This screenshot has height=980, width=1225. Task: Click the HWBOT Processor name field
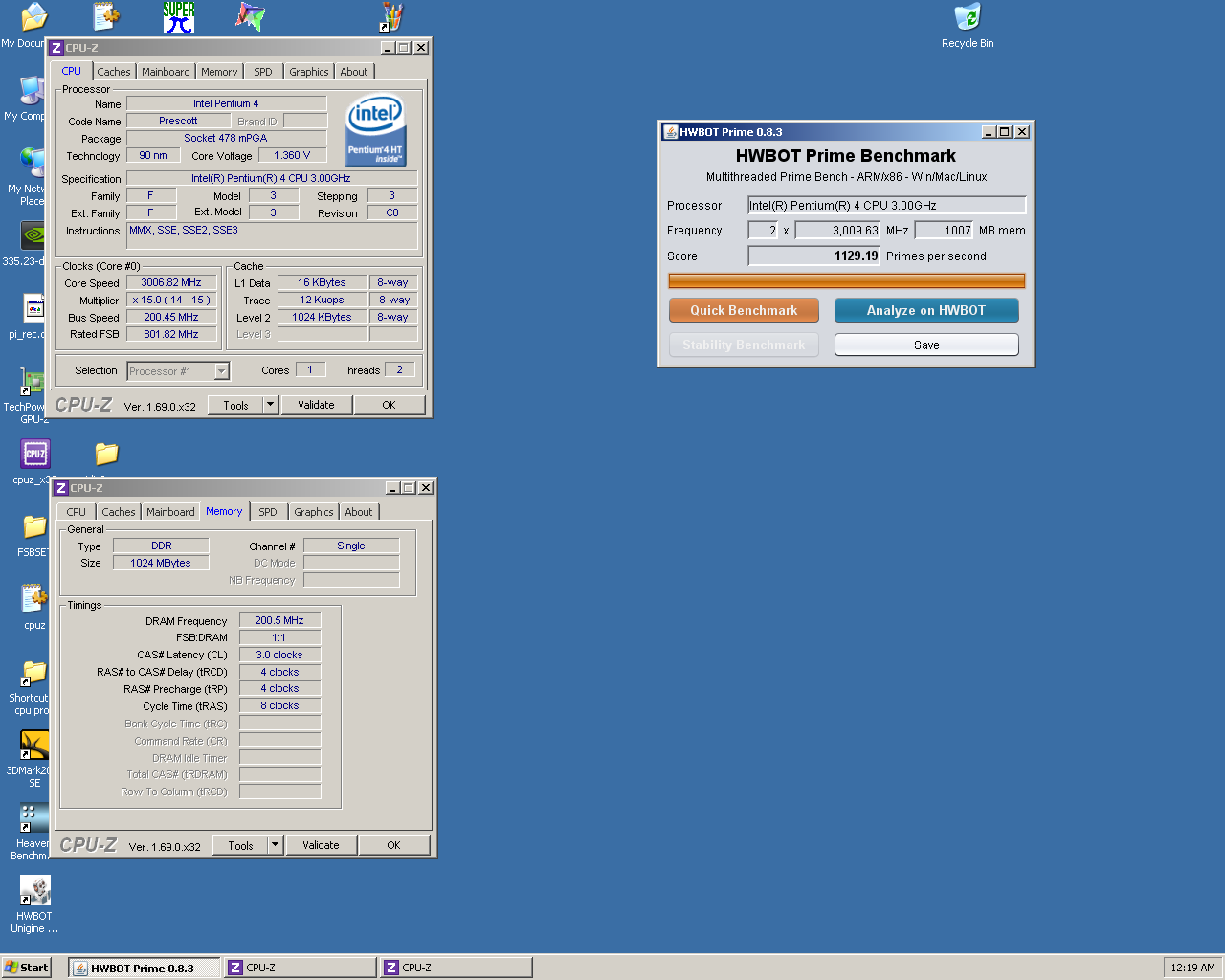coord(886,205)
